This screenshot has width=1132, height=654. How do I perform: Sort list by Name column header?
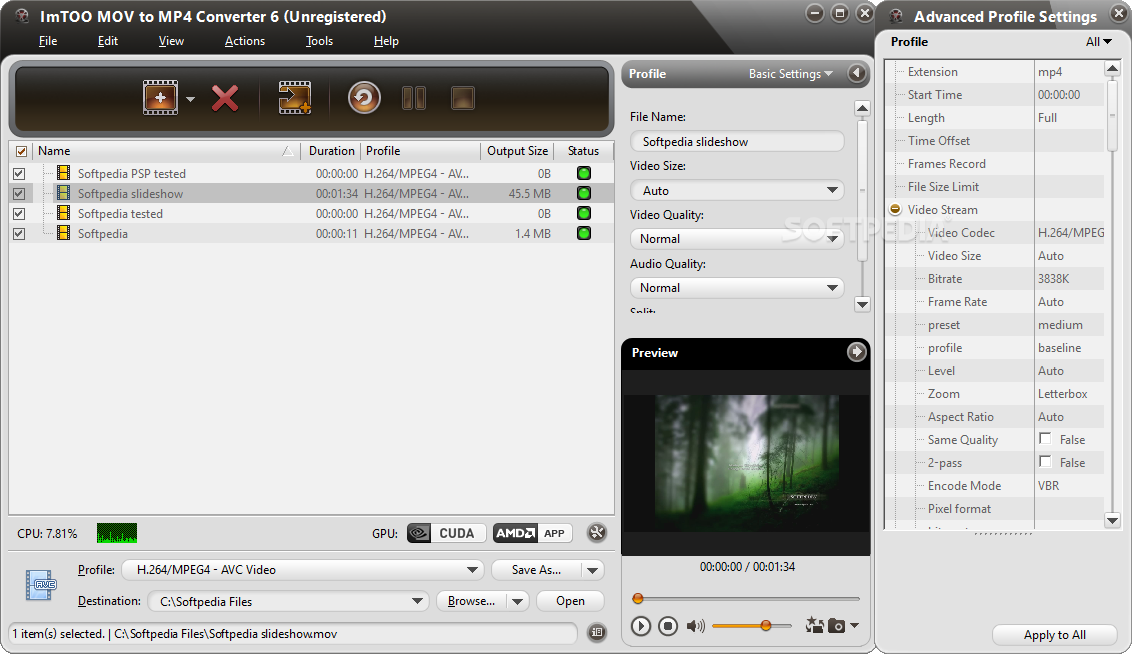tap(166, 151)
